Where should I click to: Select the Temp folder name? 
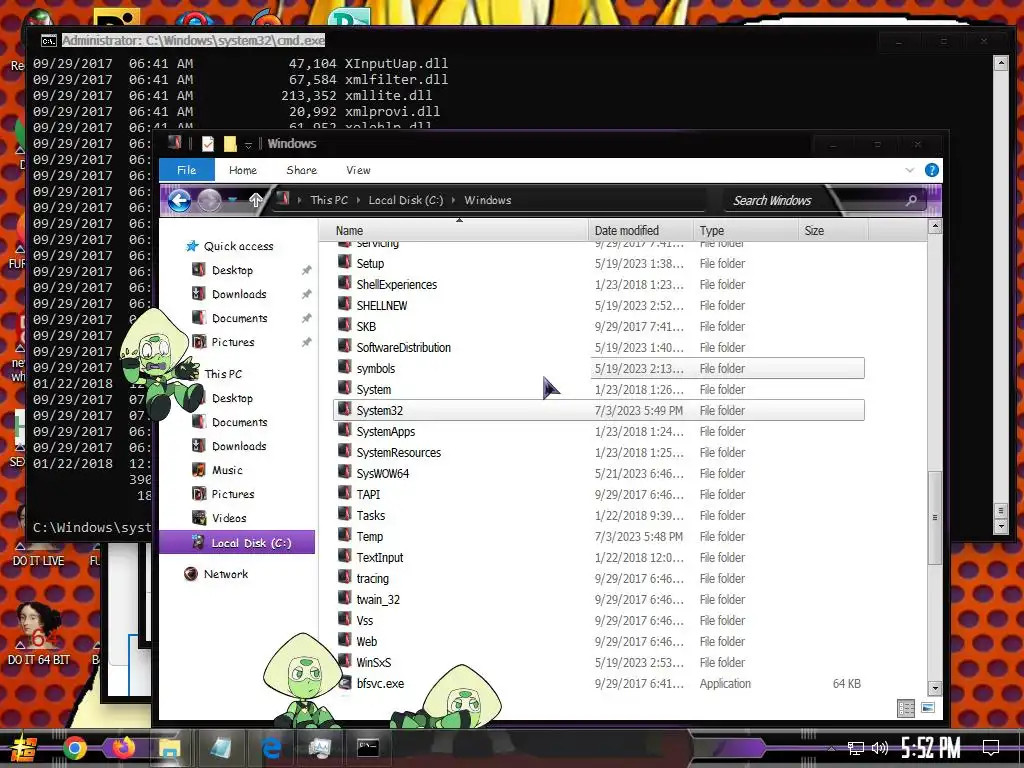[370, 537]
